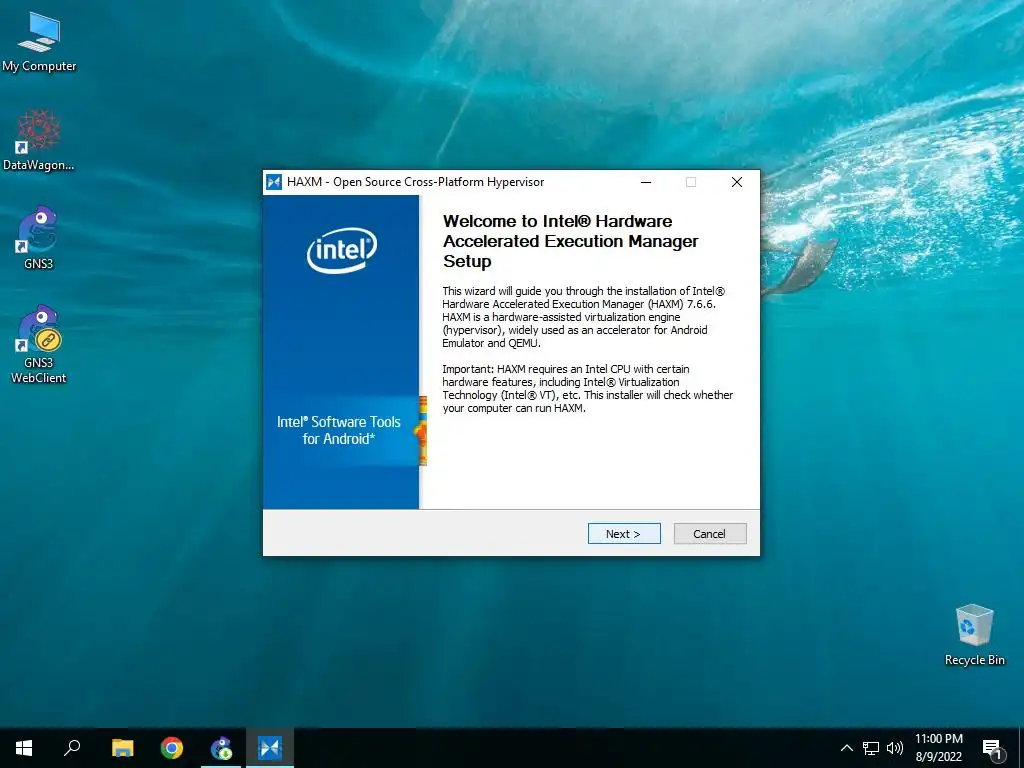Click Intel Software Tools for Android text
This screenshot has width=1024, height=768.
click(x=338, y=430)
